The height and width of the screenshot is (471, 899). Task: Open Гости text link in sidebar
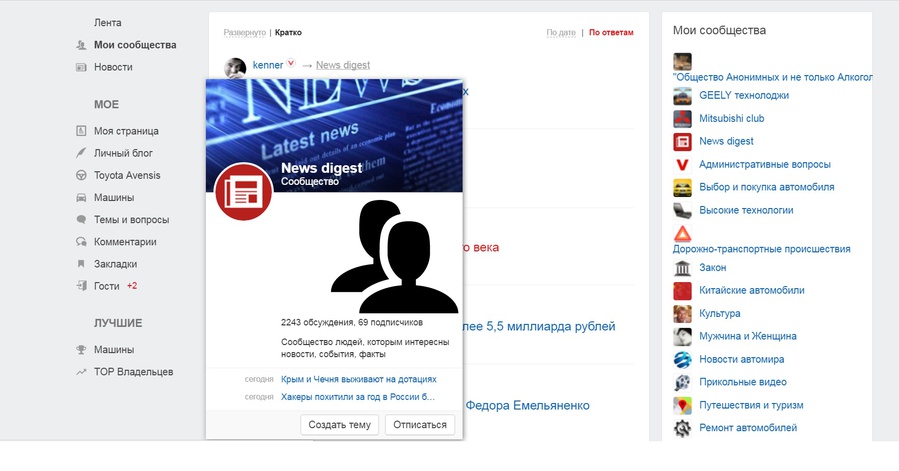(x=107, y=286)
